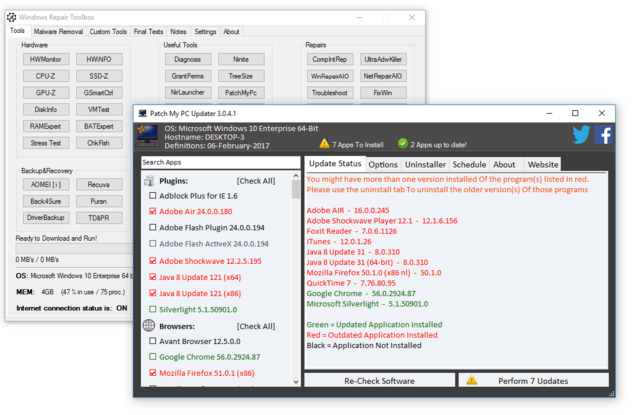
Task: Launch HWiNFO in Repair Toolbox
Action: (x=99, y=59)
